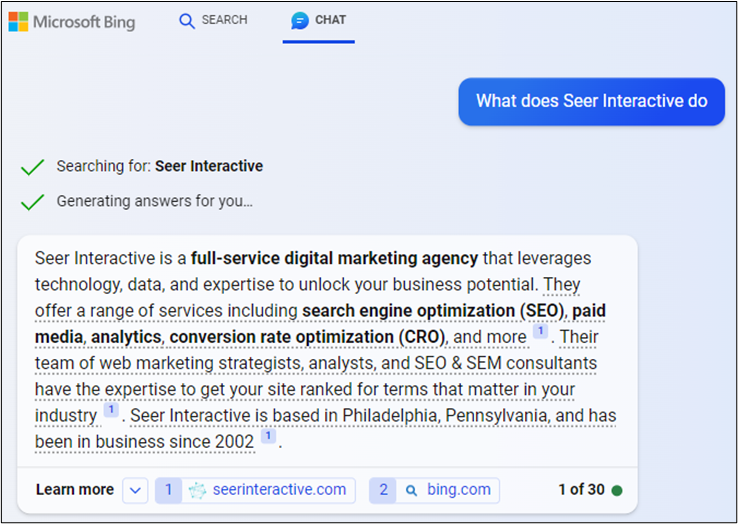Open citation 1 after "and more"
Image resolution: width=738 pixels, height=524 pixels.
point(540,332)
